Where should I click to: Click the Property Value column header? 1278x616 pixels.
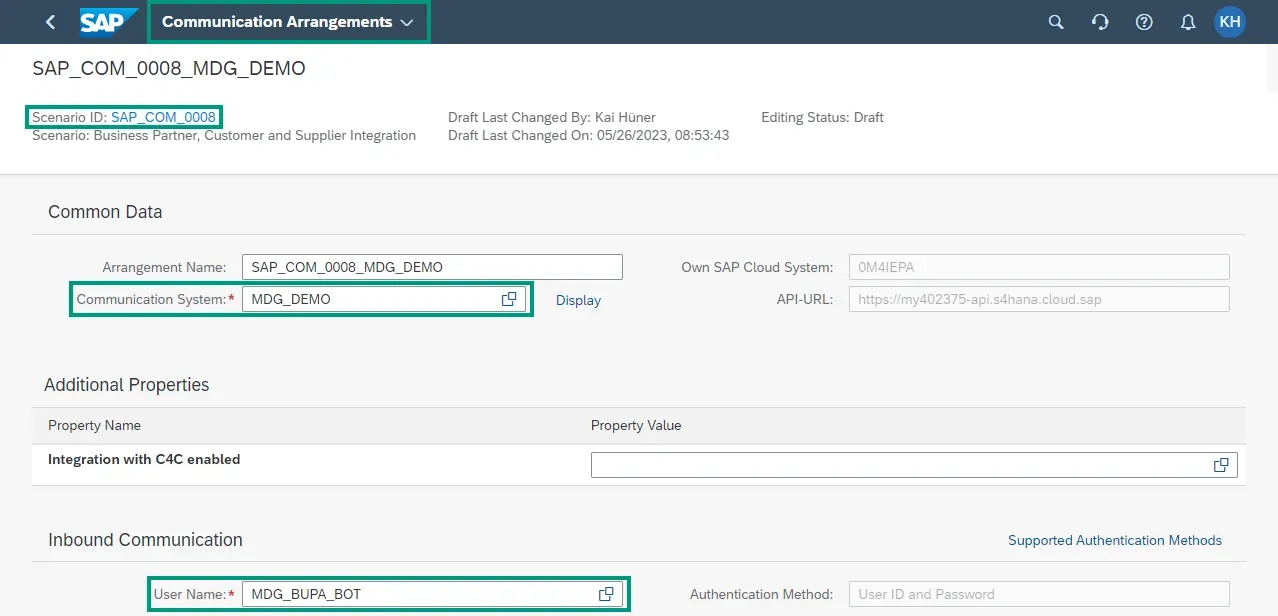tap(636, 425)
